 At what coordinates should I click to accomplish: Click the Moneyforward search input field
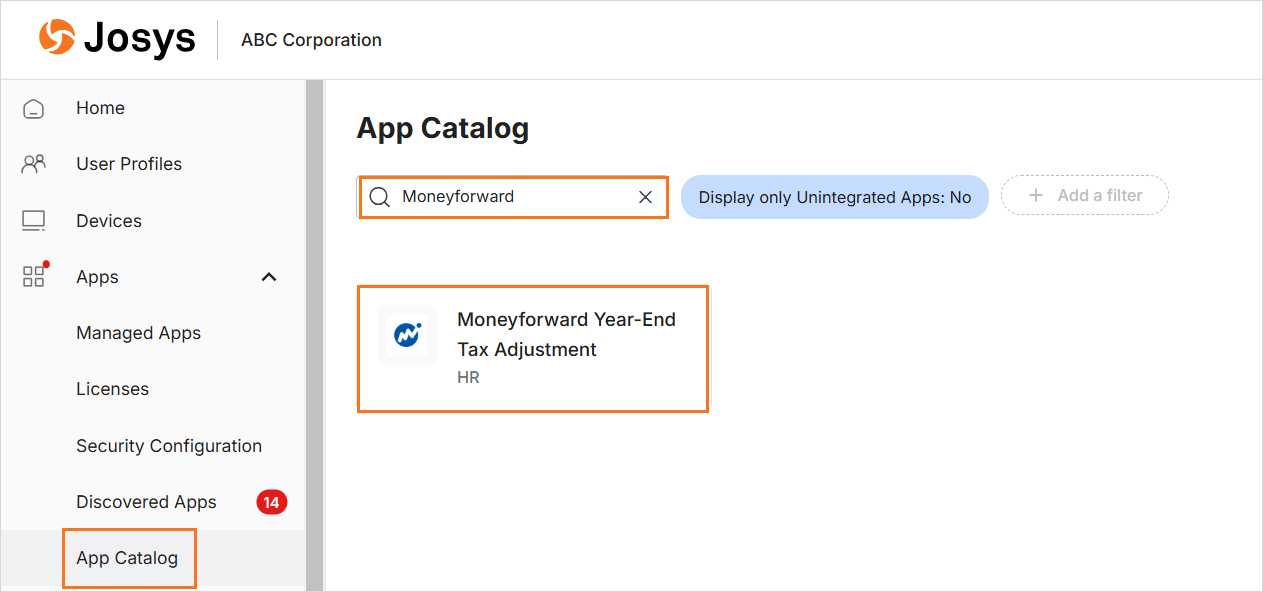pos(513,197)
